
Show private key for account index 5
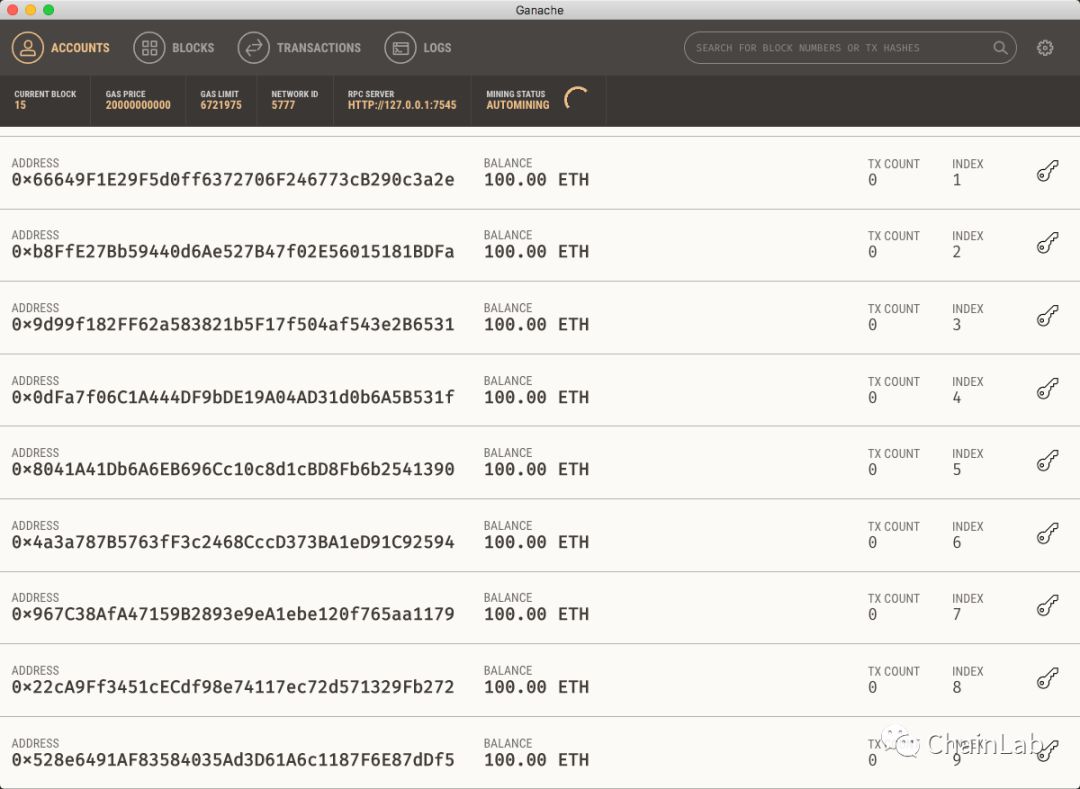pos(1048,461)
